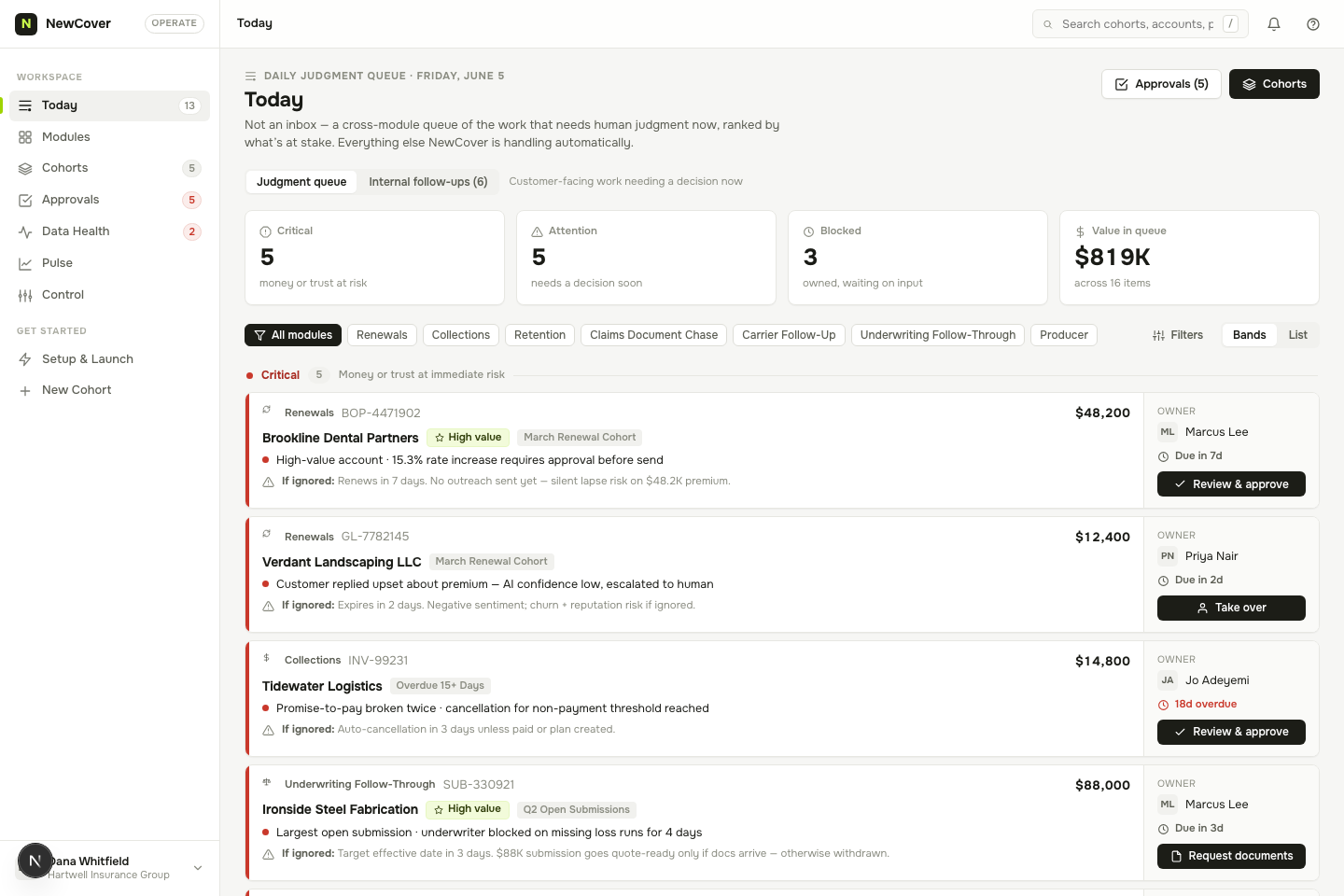Open the notifications bell
Screen dimensions: 1344x896
[1274, 24]
